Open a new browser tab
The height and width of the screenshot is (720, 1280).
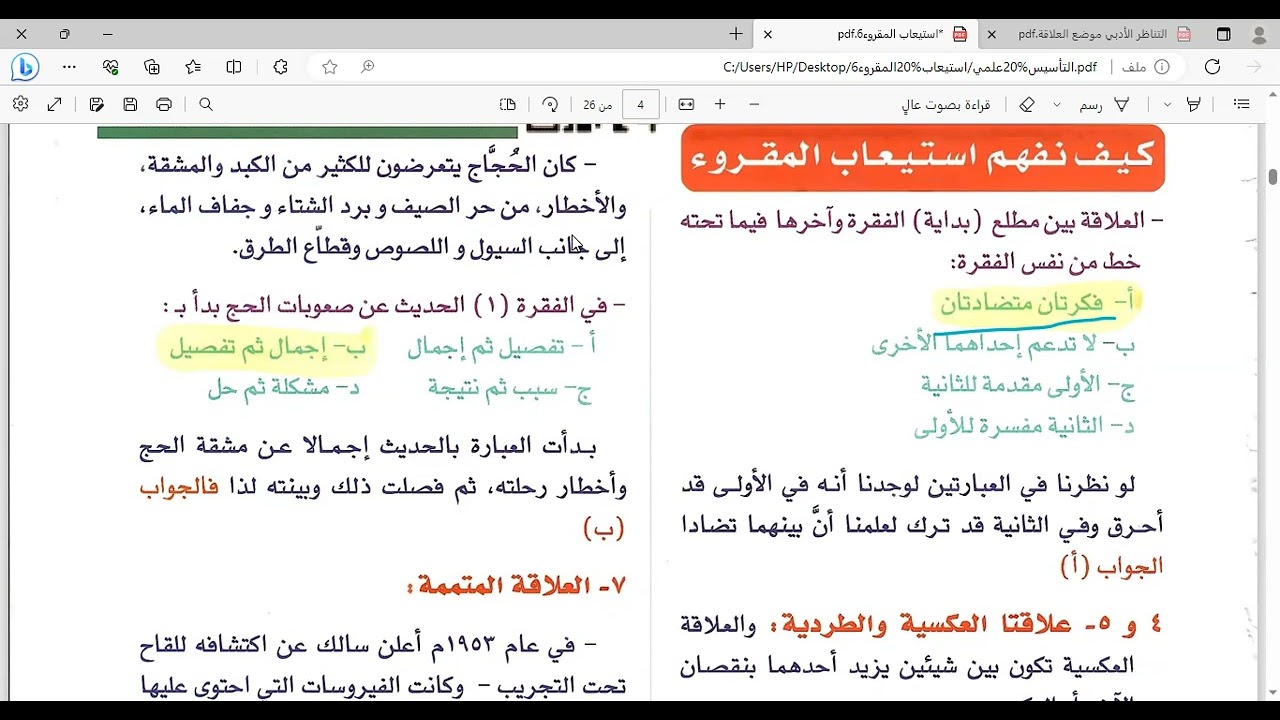(x=736, y=34)
